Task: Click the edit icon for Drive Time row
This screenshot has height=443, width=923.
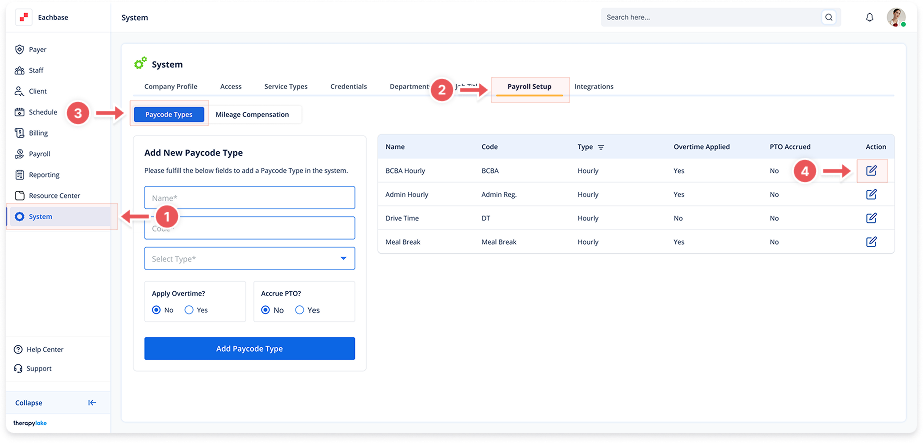Action: coord(871,218)
